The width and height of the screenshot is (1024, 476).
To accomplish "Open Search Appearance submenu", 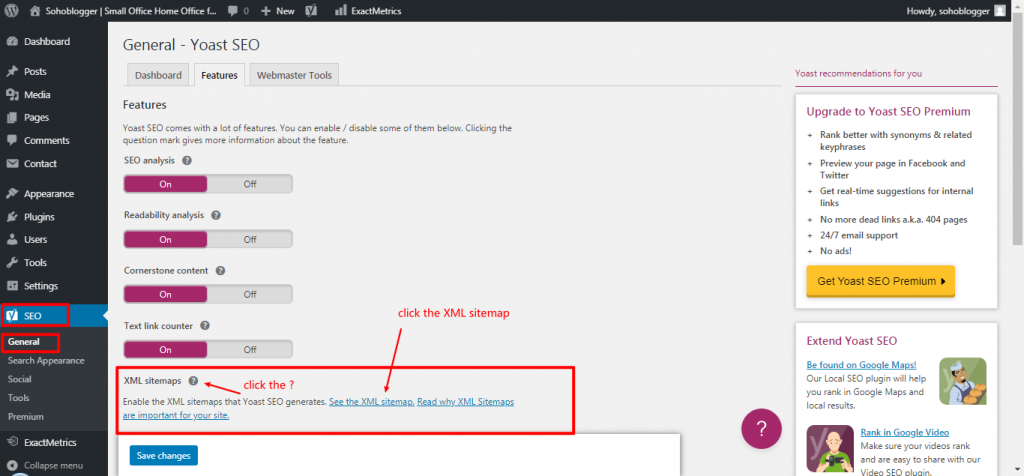I will tap(46, 360).
